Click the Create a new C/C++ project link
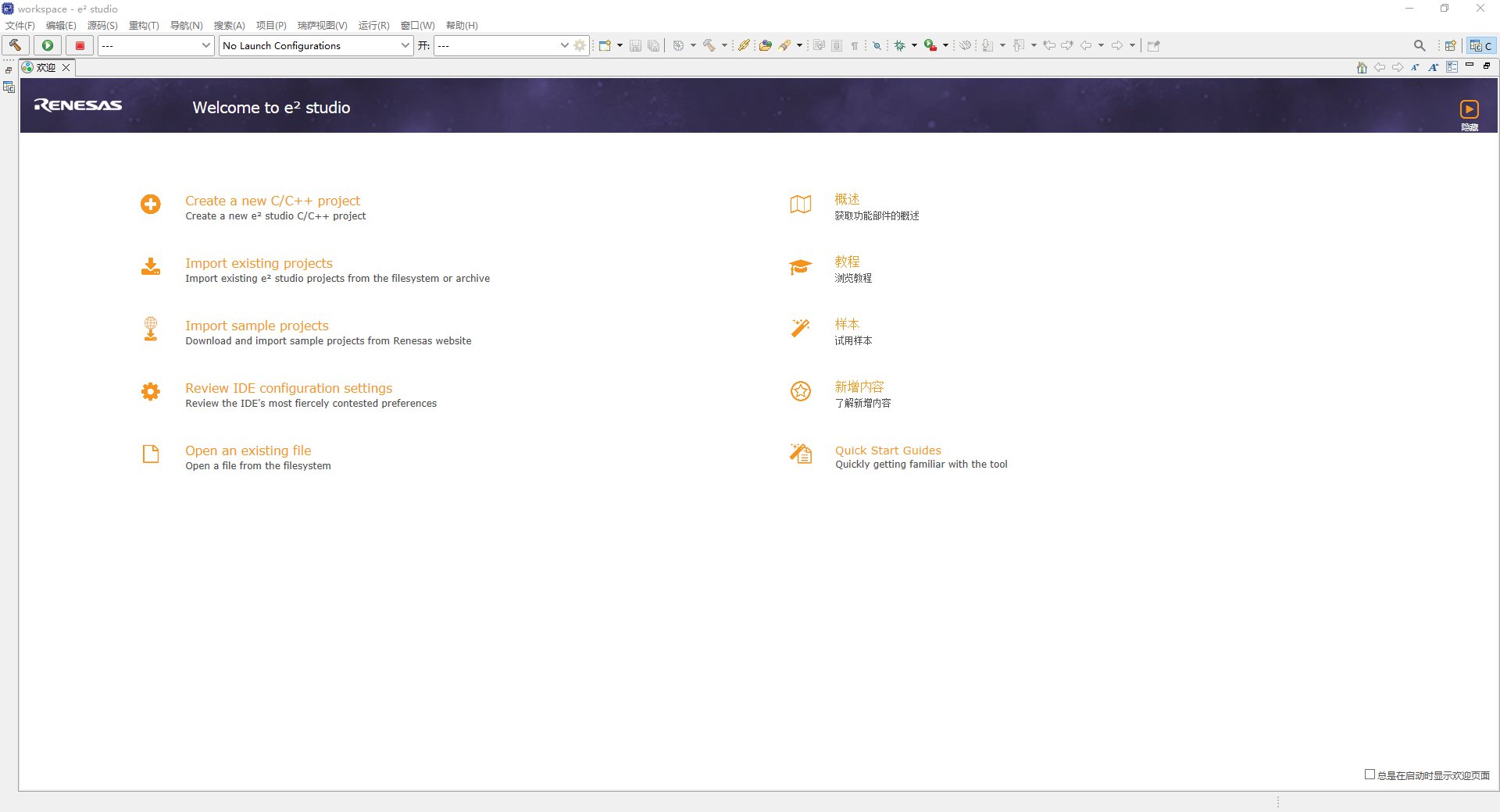1500x812 pixels. click(273, 201)
